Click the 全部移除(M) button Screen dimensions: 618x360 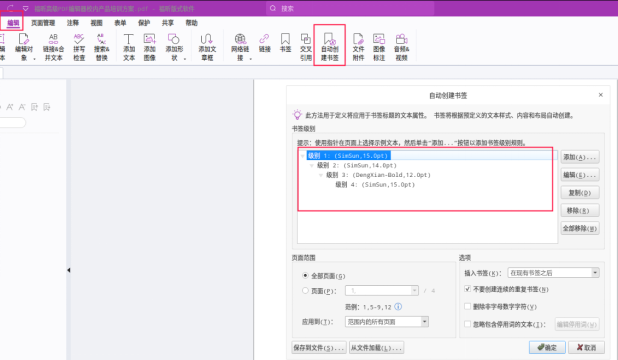(x=580, y=228)
